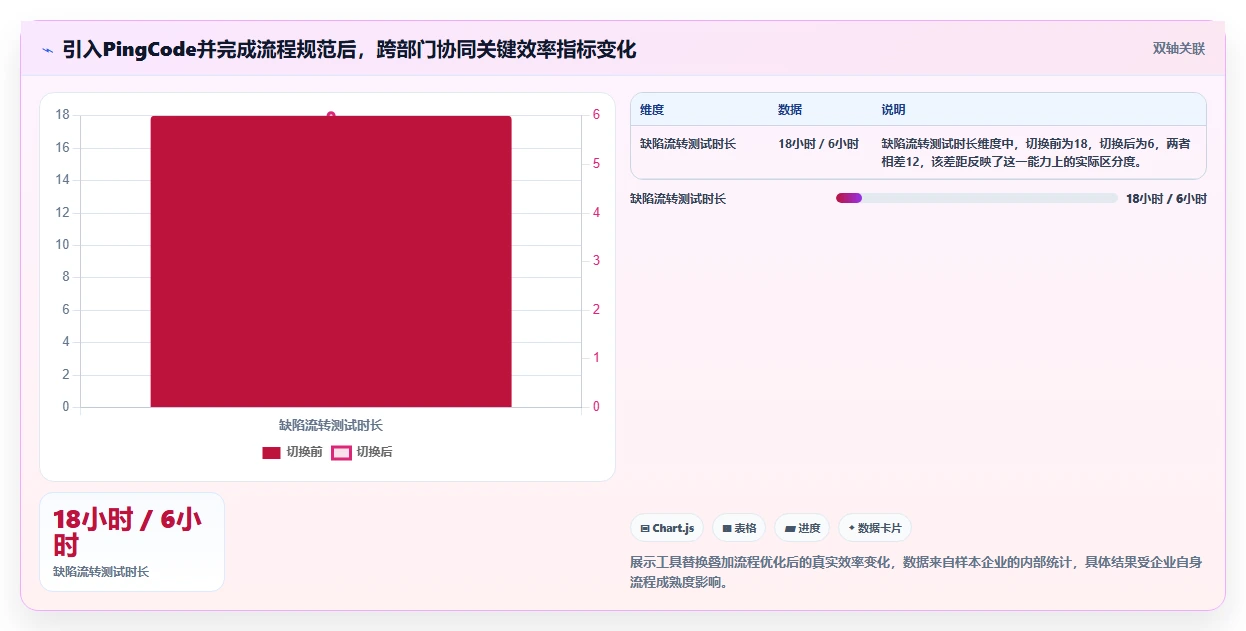Select the 数据卡片 tag

click(875, 528)
